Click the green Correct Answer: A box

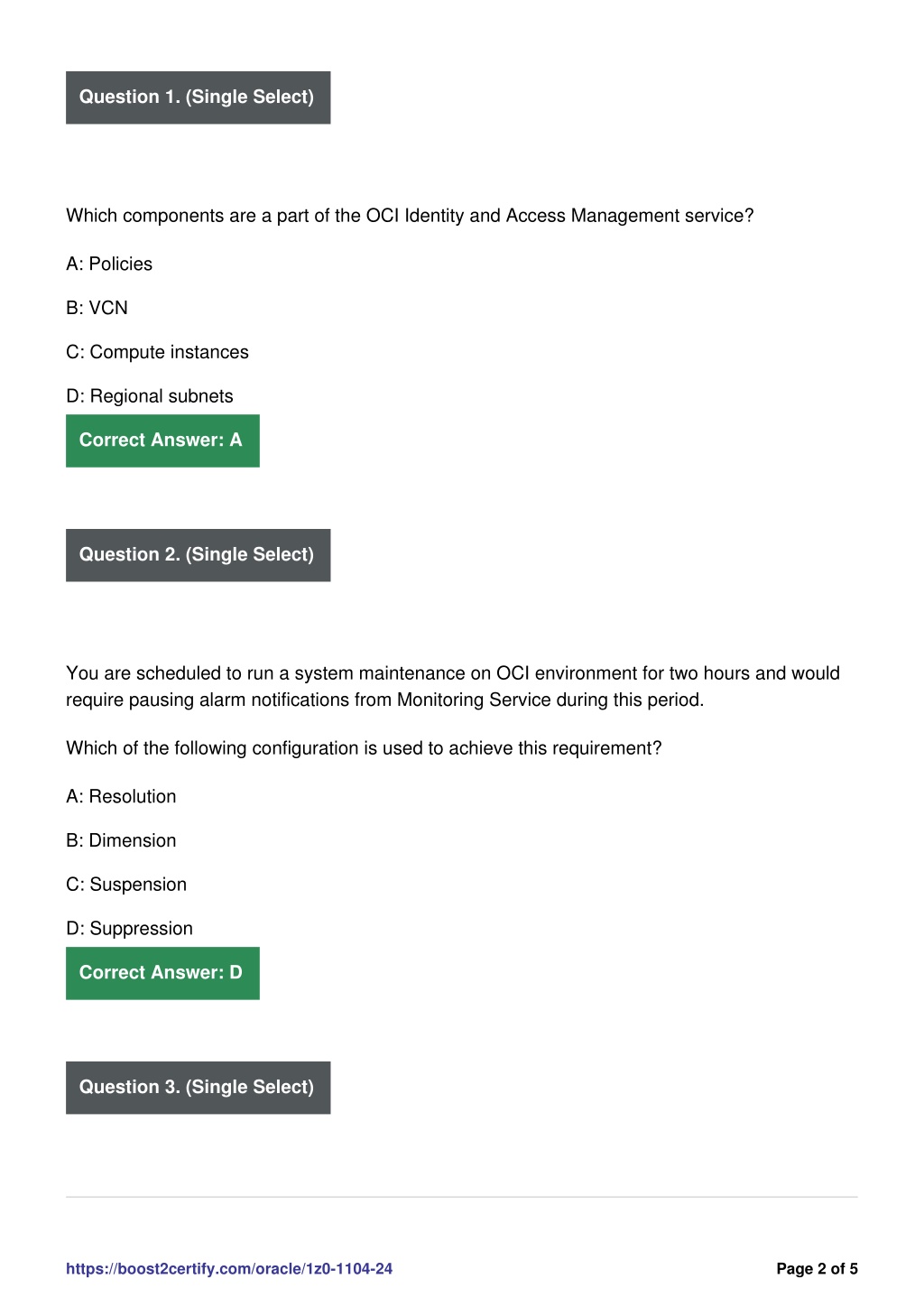point(162,441)
